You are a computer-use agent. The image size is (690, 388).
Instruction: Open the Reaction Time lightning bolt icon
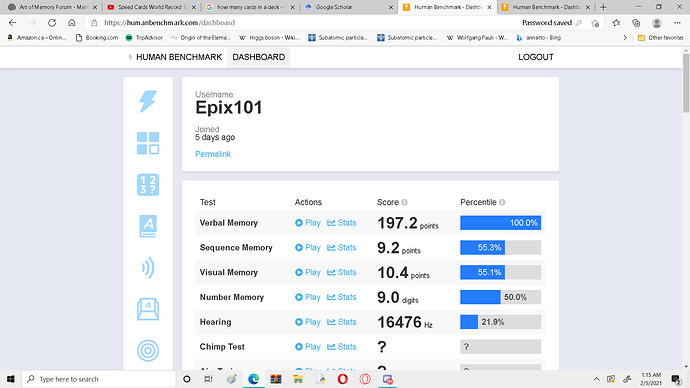pyautogui.click(x=148, y=102)
